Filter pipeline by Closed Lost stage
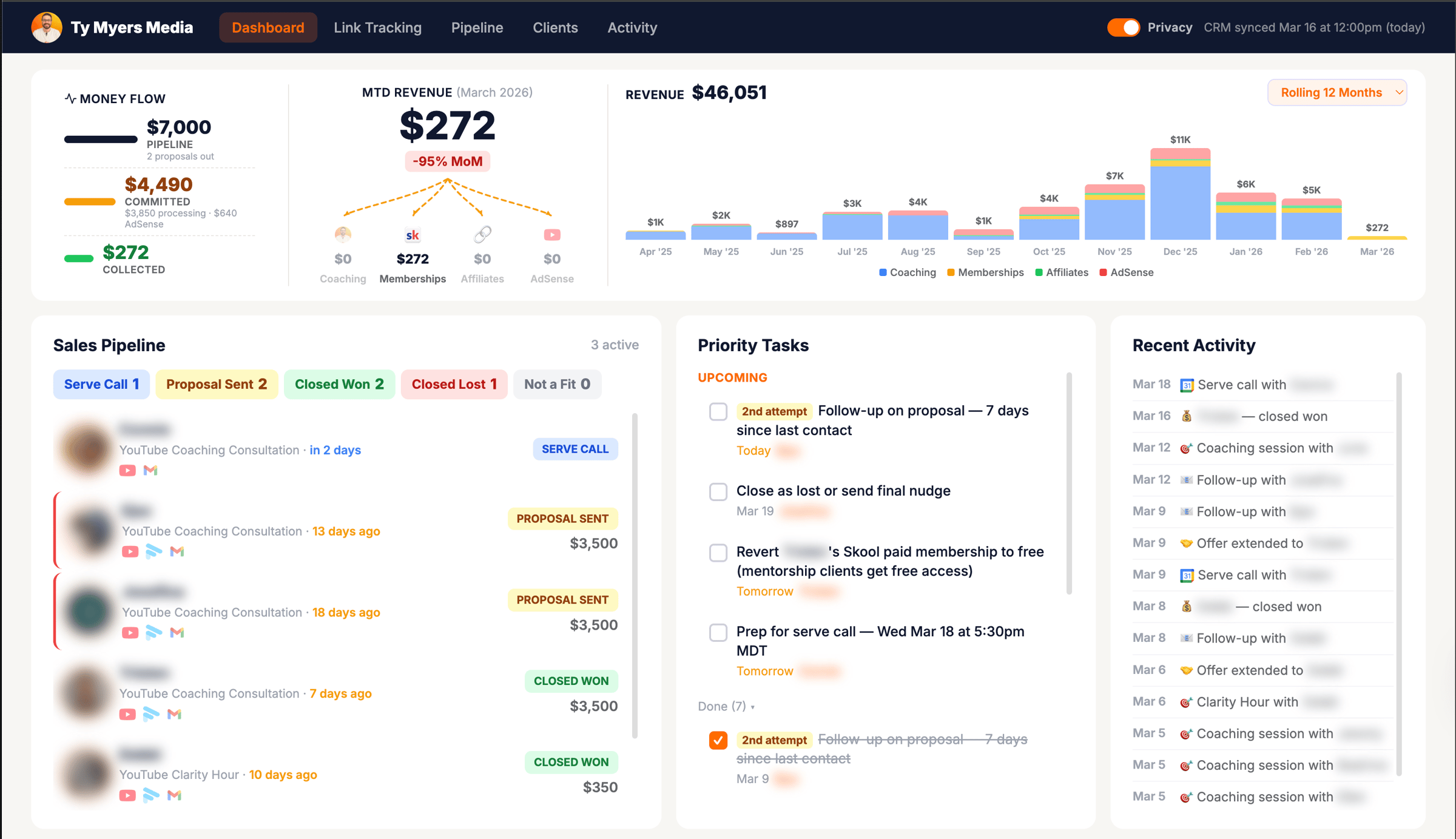Viewport: 1456px width, 839px height. [454, 384]
